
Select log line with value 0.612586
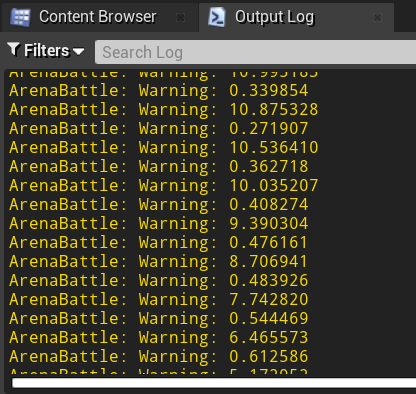tap(159, 356)
